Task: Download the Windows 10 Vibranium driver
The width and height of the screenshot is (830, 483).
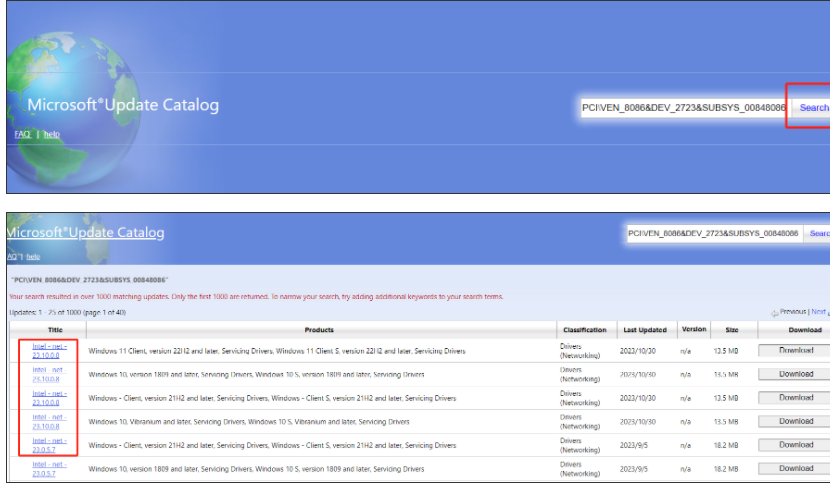Action: pyautogui.click(x=796, y=422)
